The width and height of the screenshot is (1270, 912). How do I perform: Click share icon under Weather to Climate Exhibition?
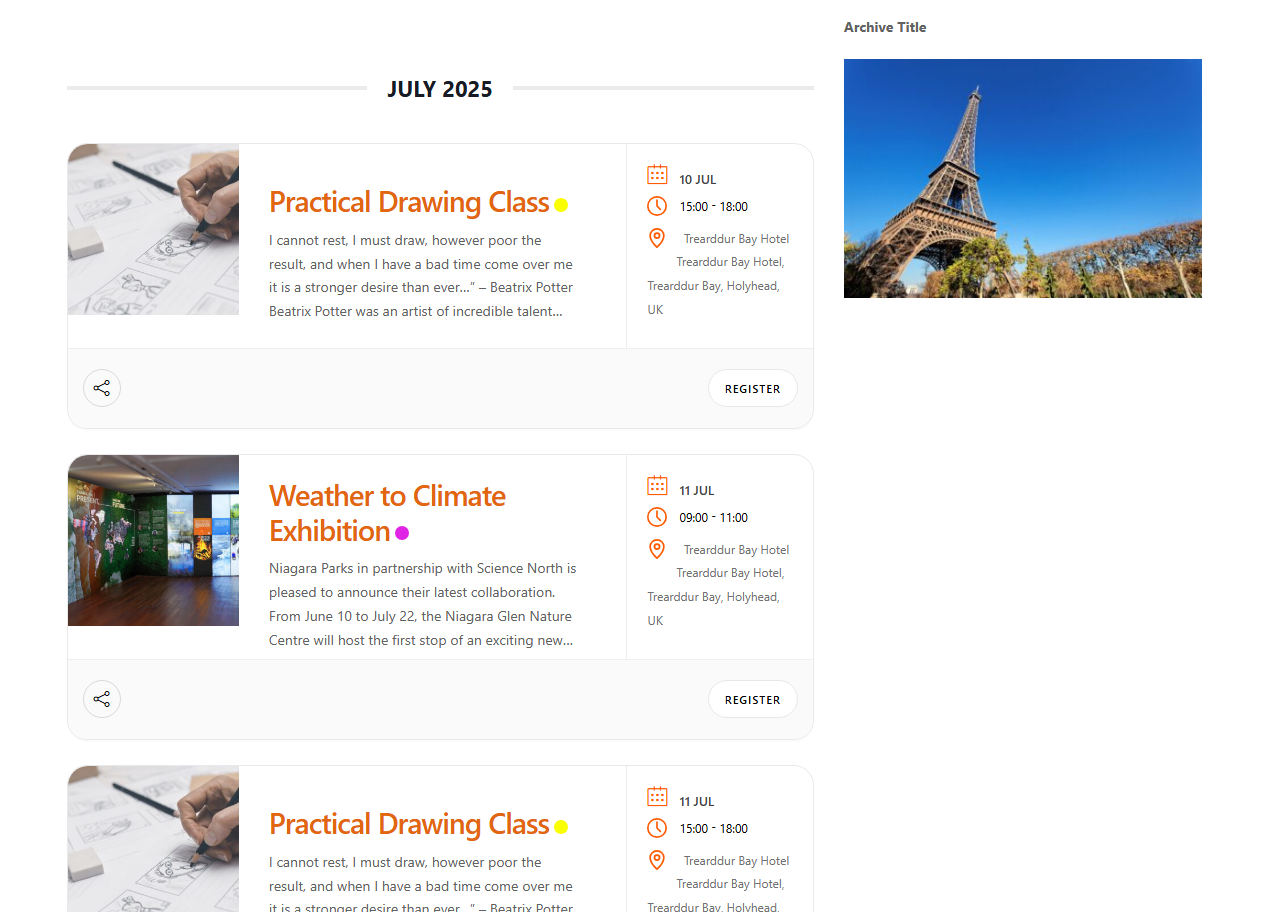point(102,699)
